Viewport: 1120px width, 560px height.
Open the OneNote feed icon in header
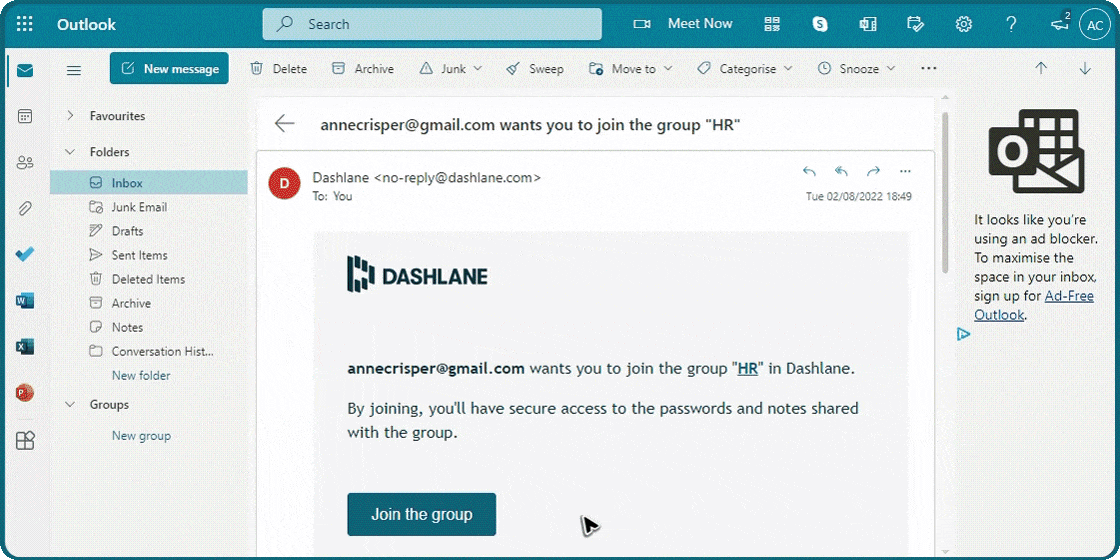[868, 24]
